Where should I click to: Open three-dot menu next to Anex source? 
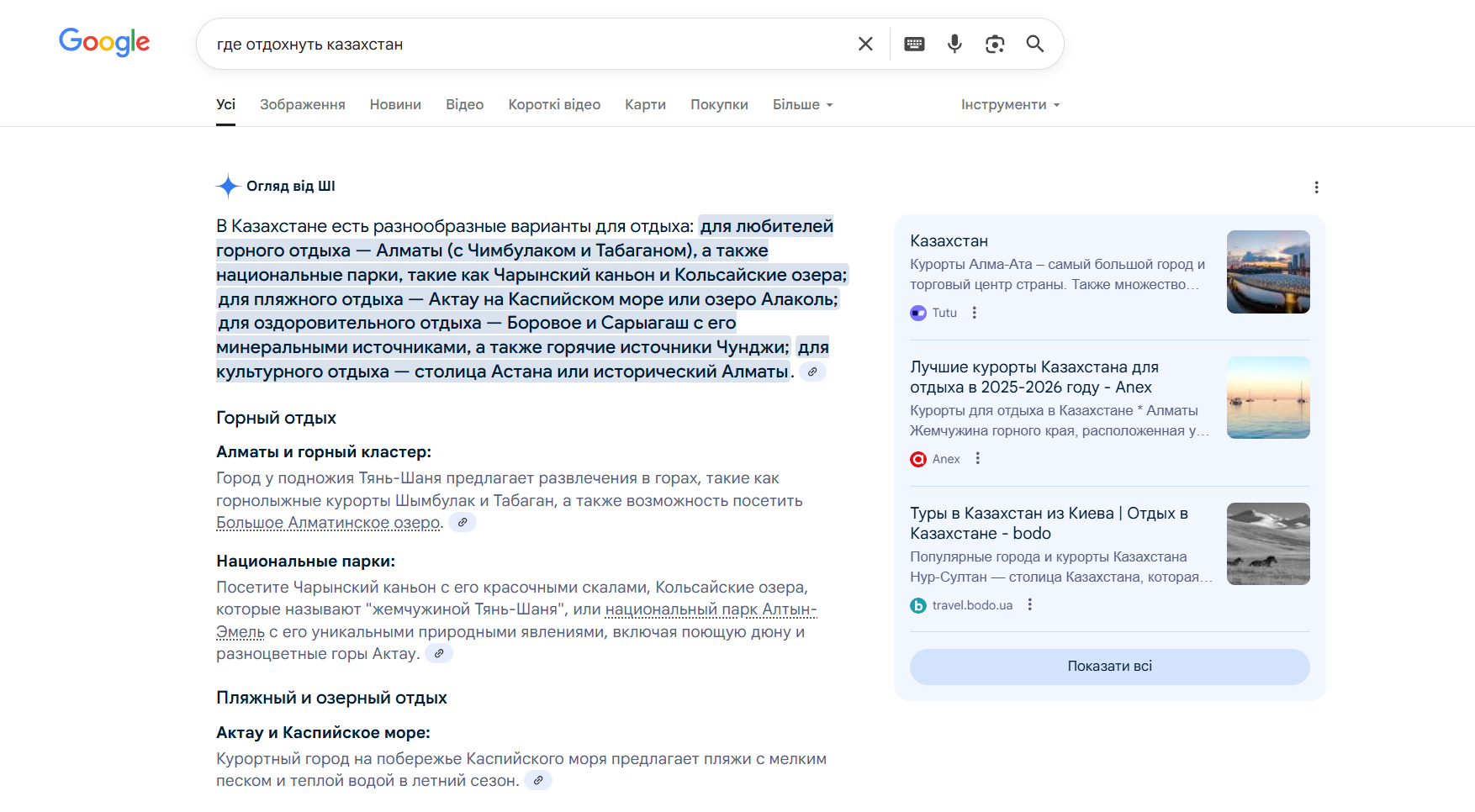point(977,458)
